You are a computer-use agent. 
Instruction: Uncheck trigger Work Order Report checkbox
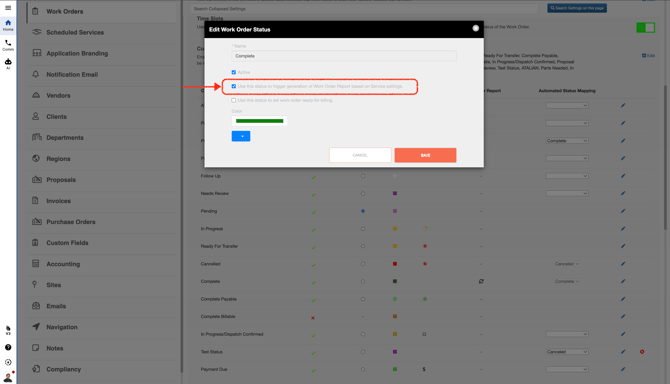(x=234, y=86)
